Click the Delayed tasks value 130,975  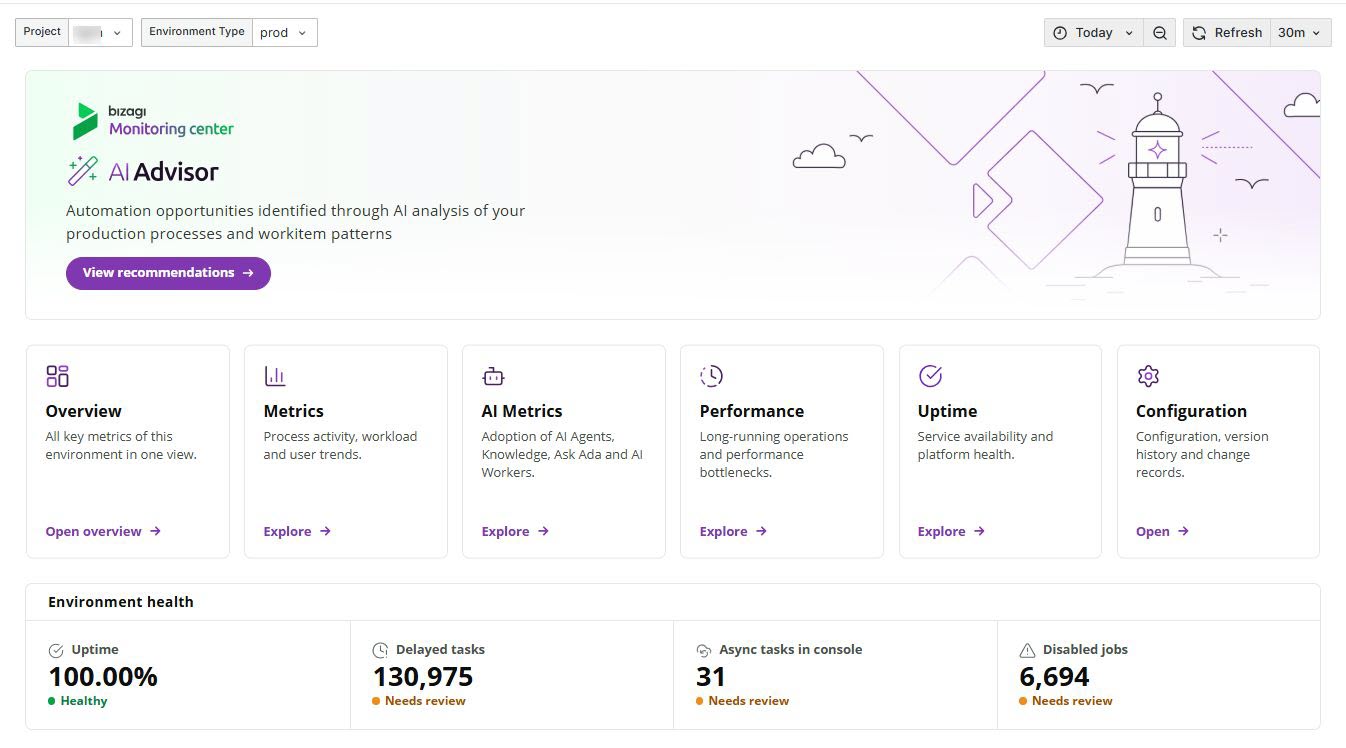pos(423,677)
